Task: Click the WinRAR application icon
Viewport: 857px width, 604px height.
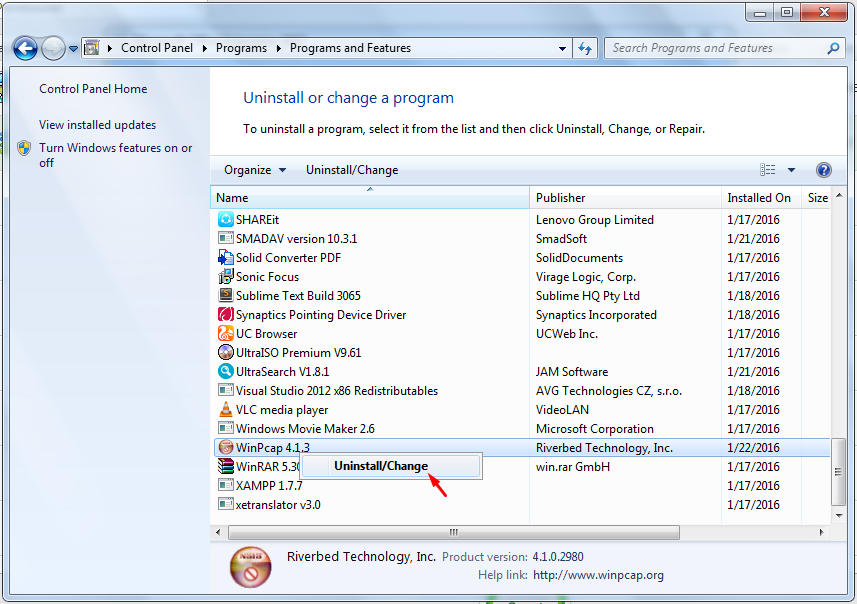Action: [x=226, y=467]
